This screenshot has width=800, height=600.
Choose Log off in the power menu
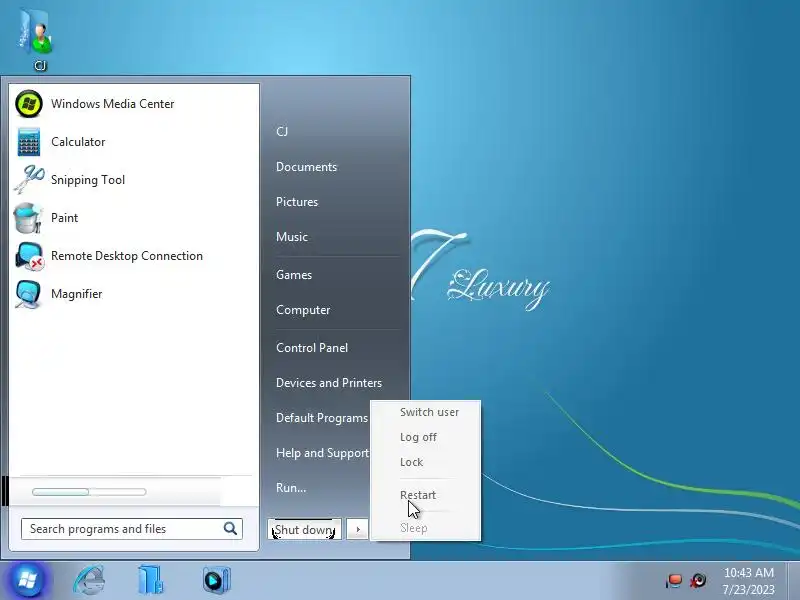point(418,437)
